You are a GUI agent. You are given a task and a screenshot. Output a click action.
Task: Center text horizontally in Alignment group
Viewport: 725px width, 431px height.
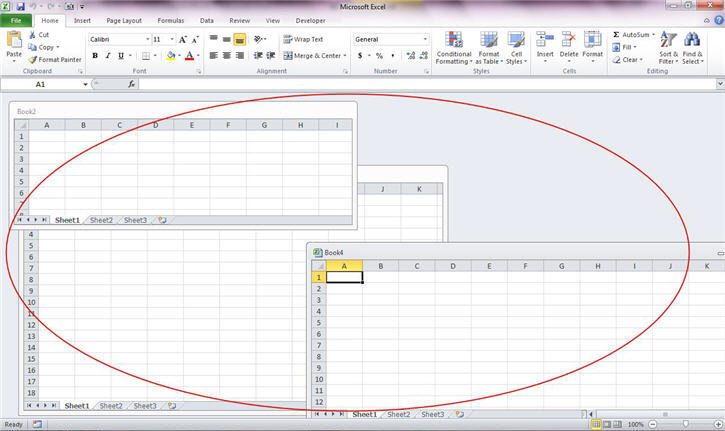coord(227,55)
